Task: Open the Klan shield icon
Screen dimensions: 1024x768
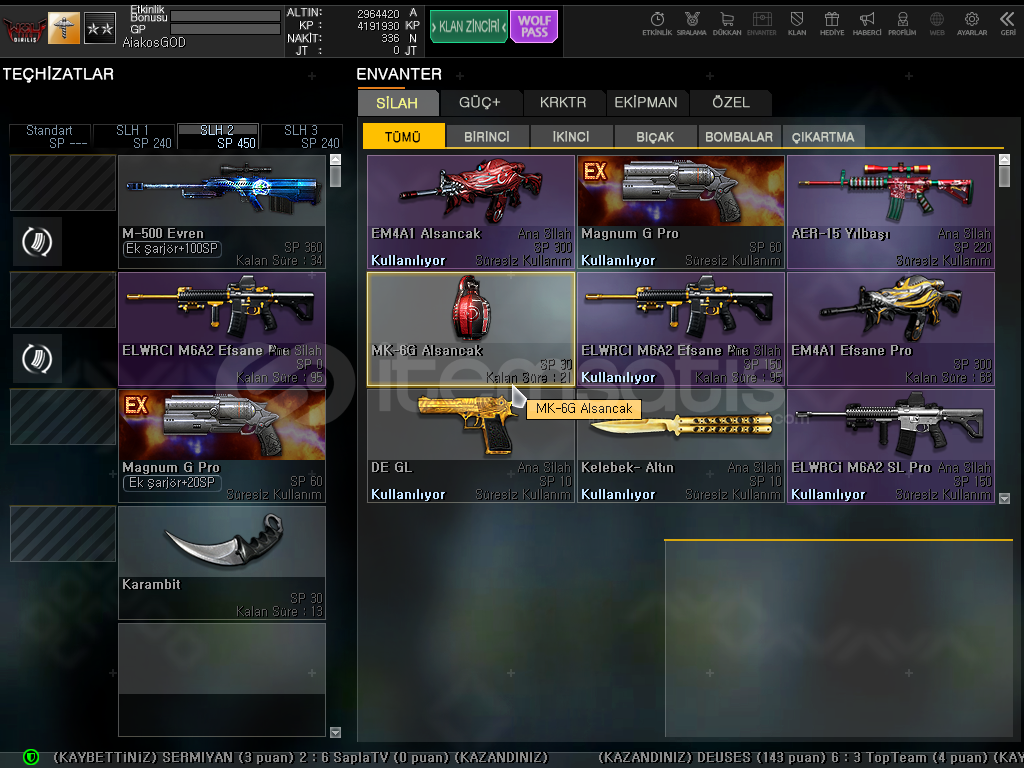Action: (x=797, y=24)
